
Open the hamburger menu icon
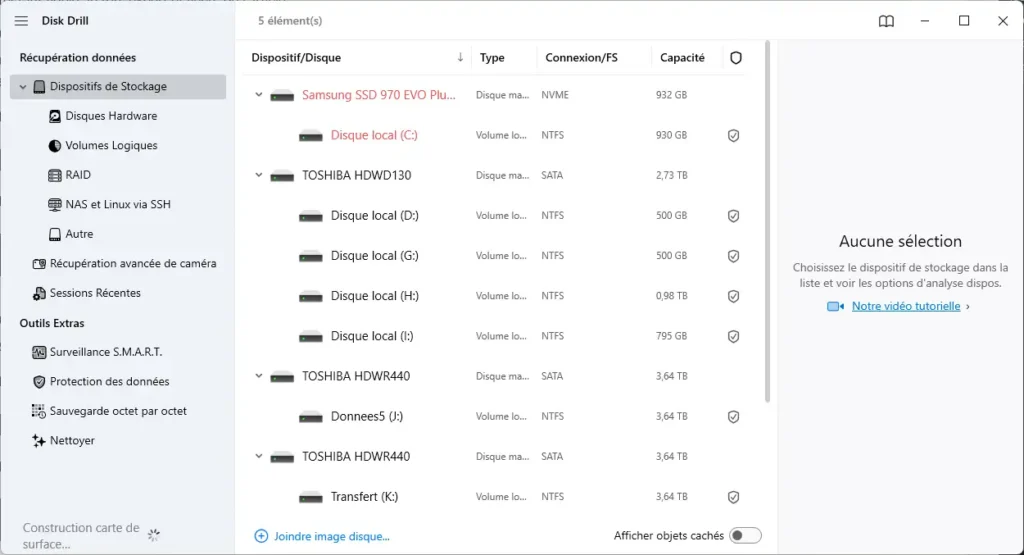click(x=21, y=21)
